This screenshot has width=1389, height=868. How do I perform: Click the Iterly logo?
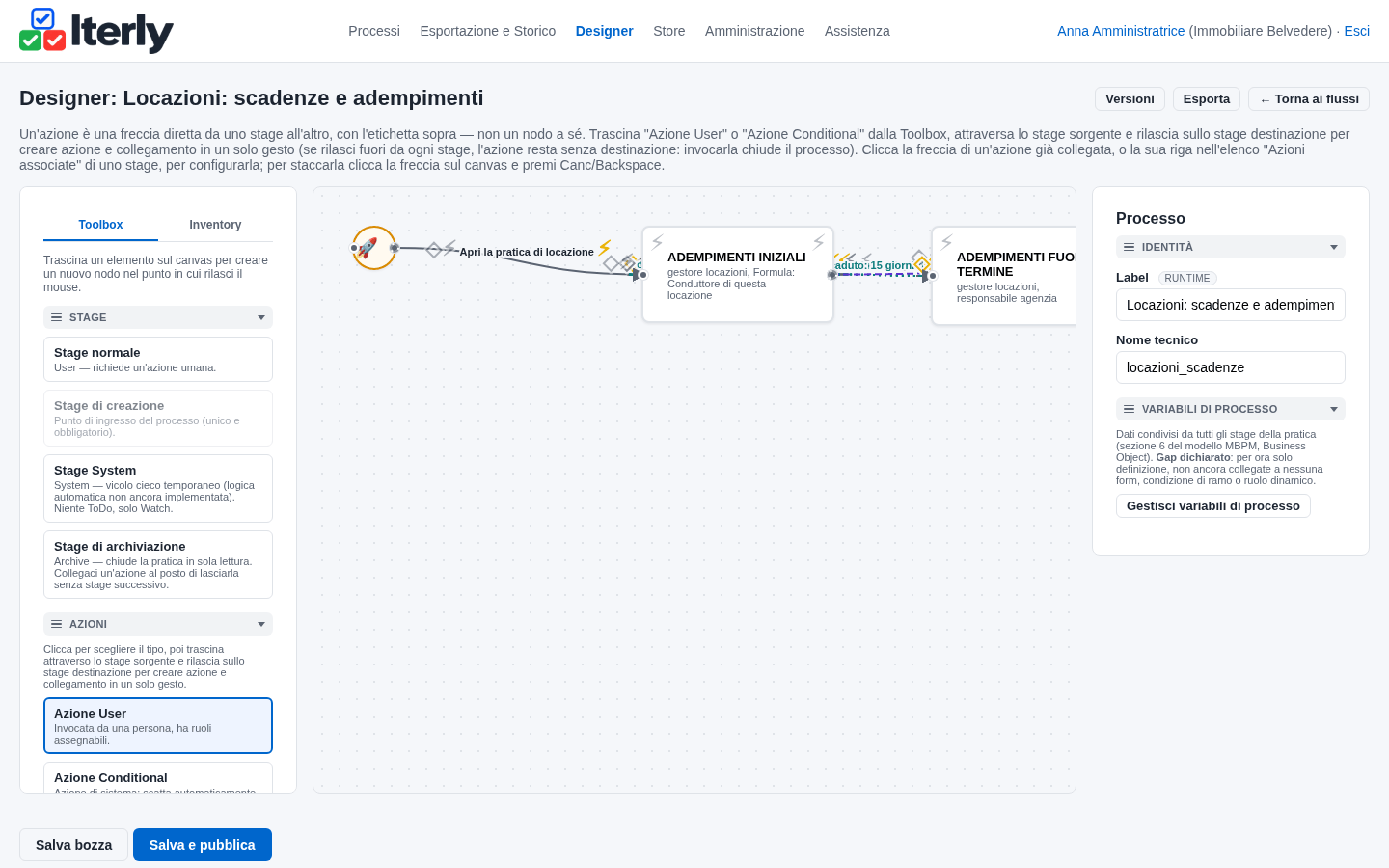coord(96,31)
